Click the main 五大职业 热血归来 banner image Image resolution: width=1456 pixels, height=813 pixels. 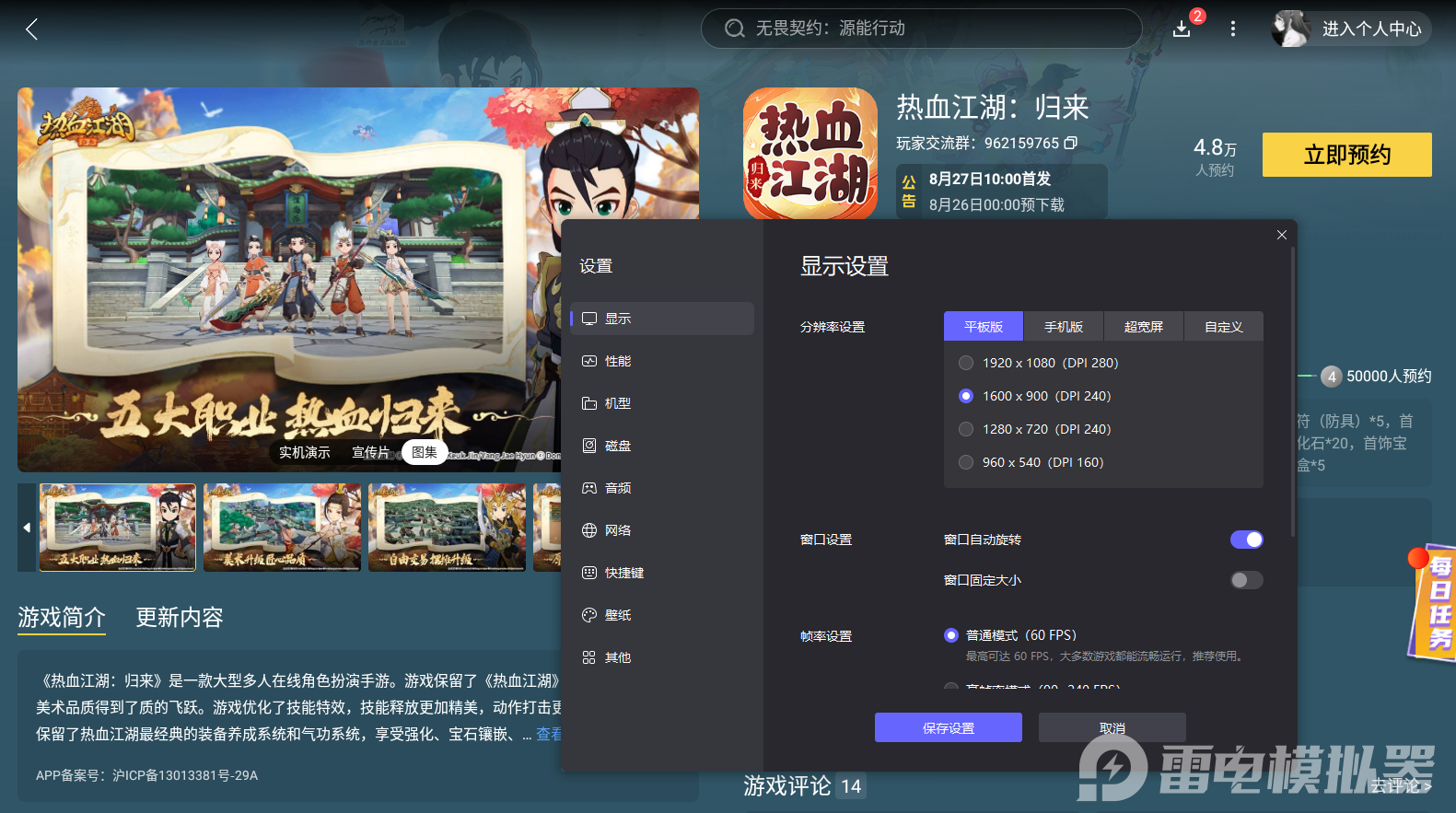coord(289,279)
